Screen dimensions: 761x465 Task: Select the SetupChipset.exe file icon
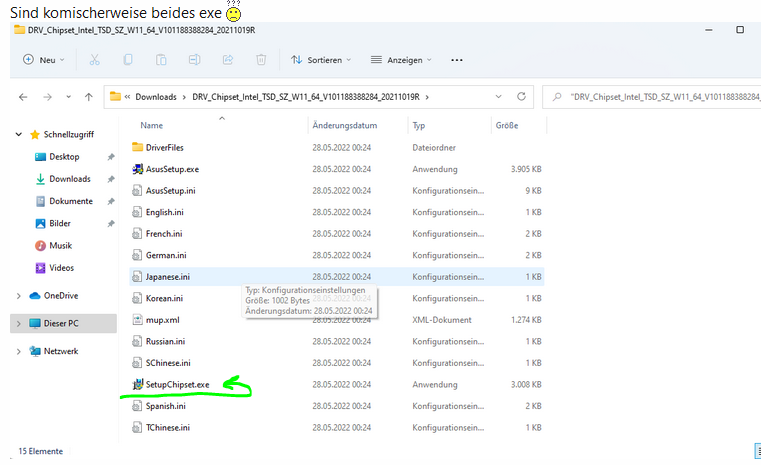pyautogui.click(x=137, y=384)
